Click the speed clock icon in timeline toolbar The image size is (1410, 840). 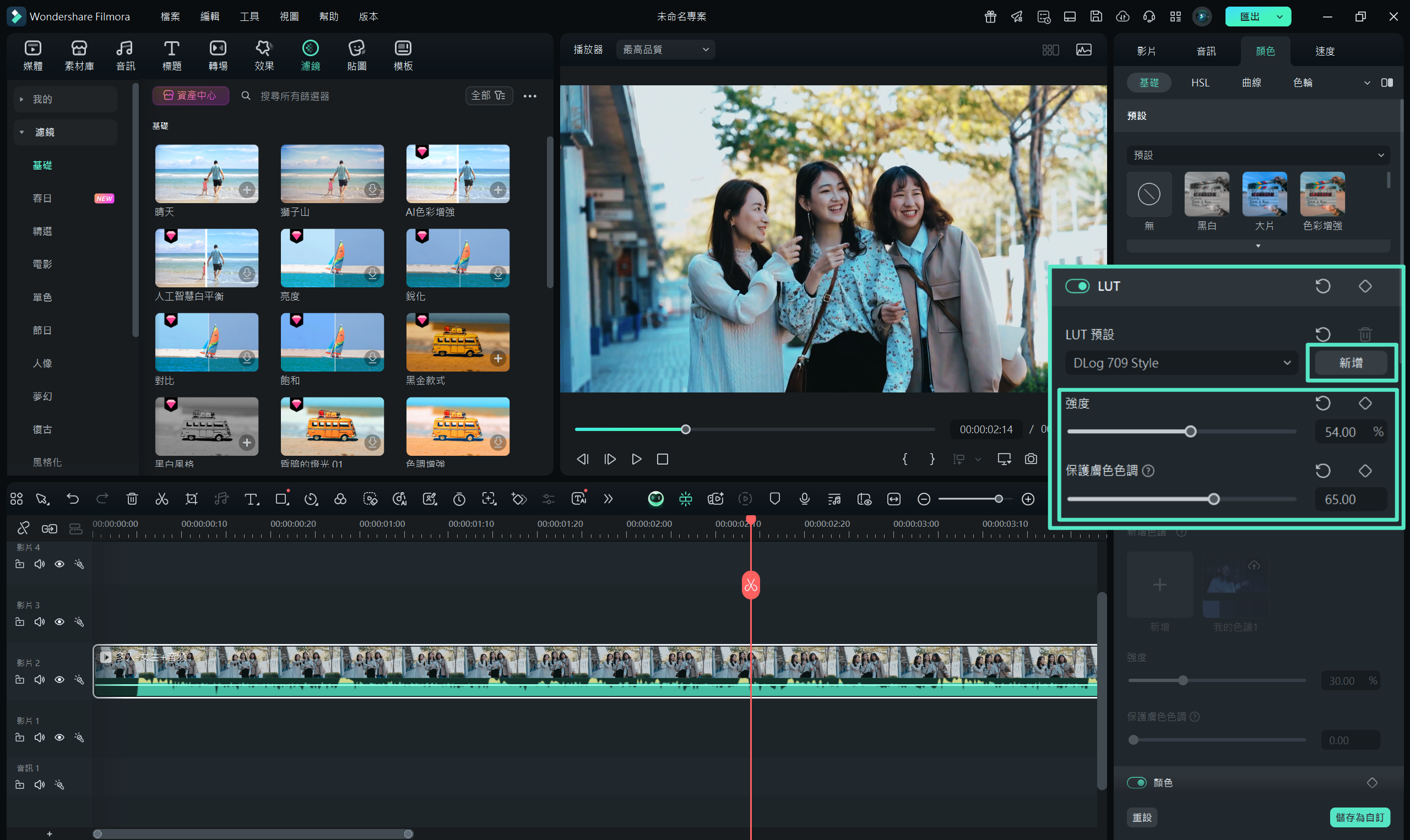pyautogui.click(x=311, y=499)
